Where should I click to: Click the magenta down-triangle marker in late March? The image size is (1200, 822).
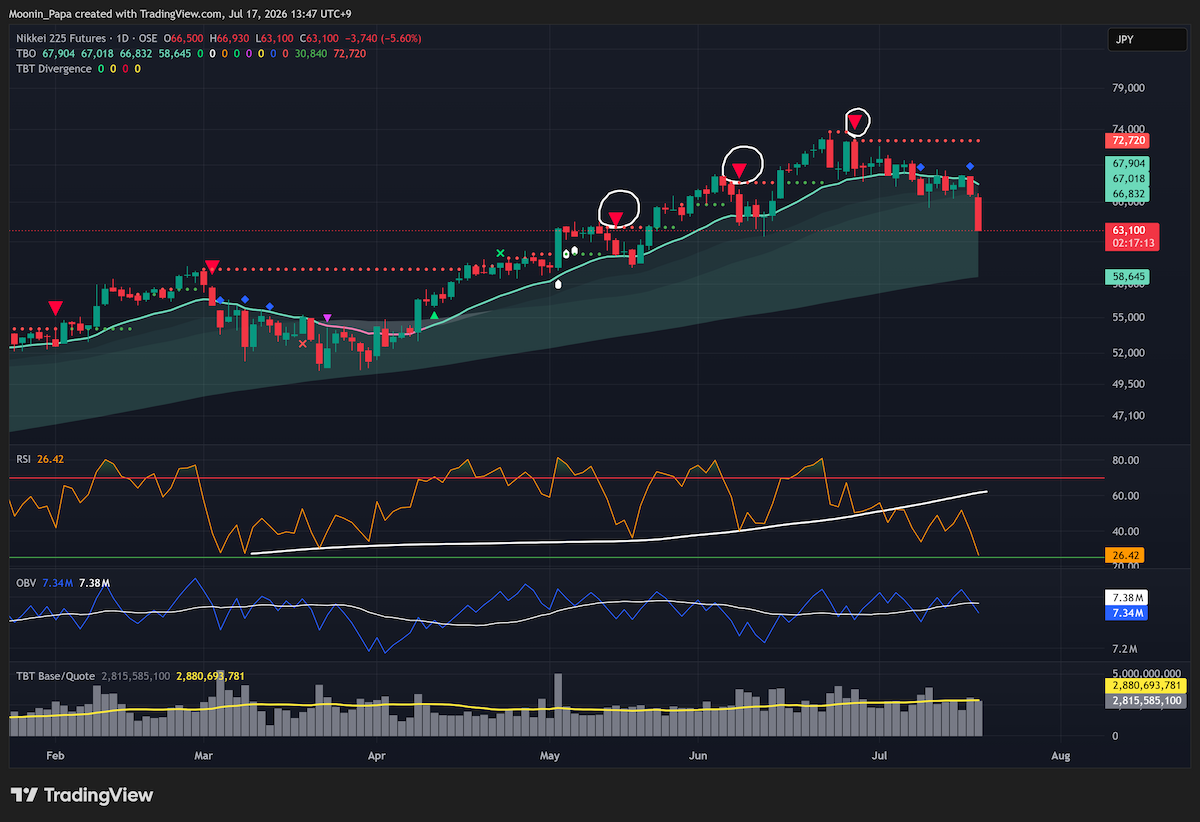coord(327,318)
